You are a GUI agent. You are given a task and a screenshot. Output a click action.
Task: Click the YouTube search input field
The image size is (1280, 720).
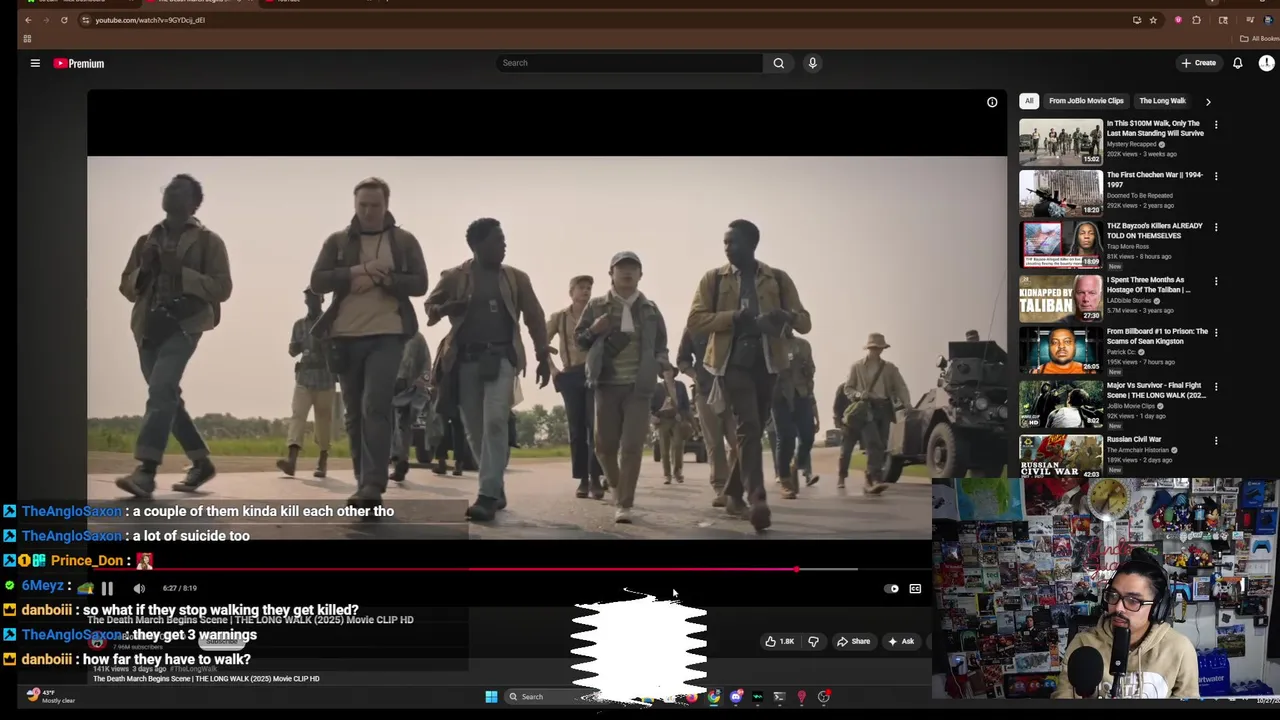coord(630,63)
